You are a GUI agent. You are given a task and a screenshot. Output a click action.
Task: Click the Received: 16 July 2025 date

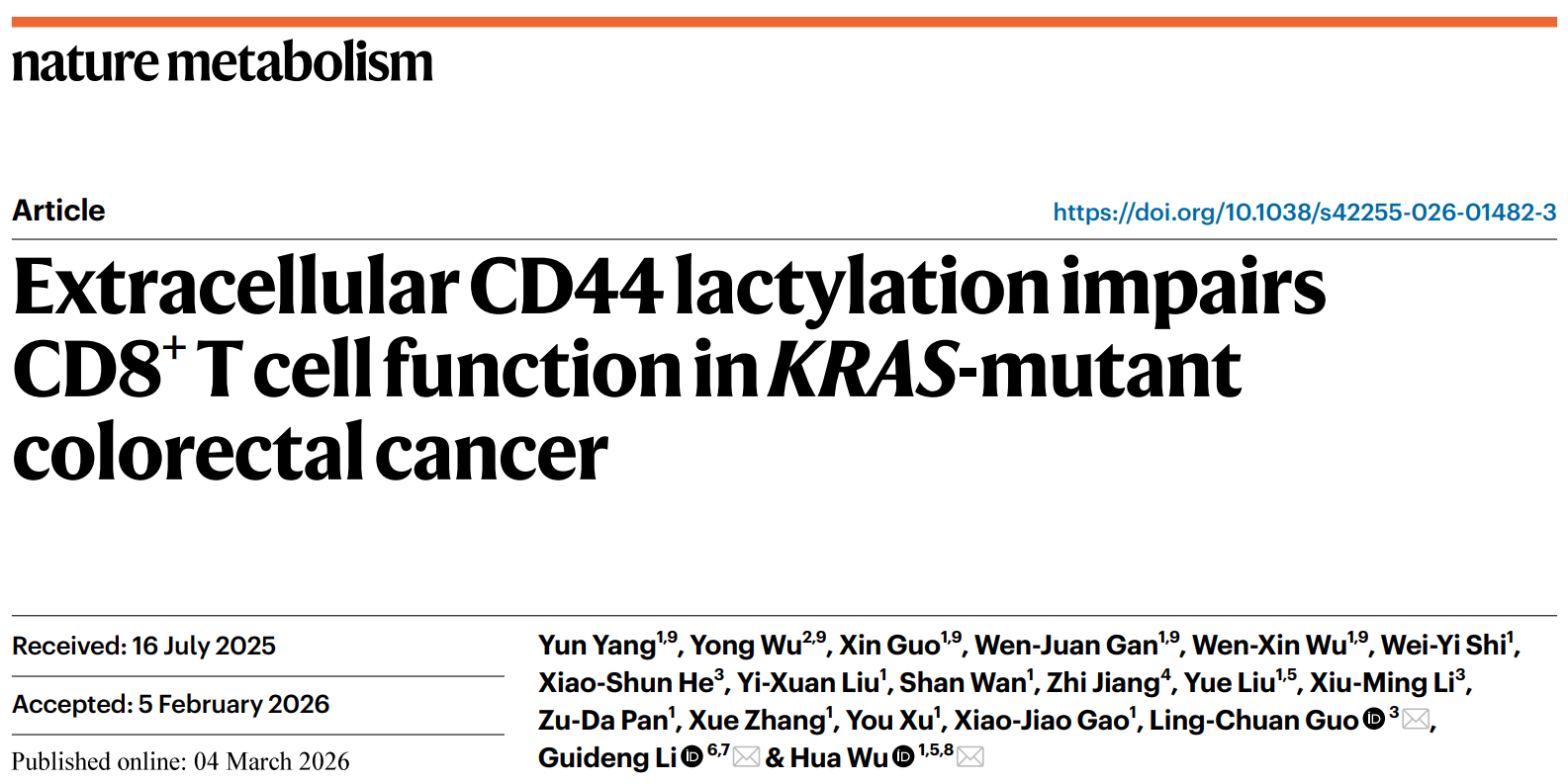click(x=143, y=646)
